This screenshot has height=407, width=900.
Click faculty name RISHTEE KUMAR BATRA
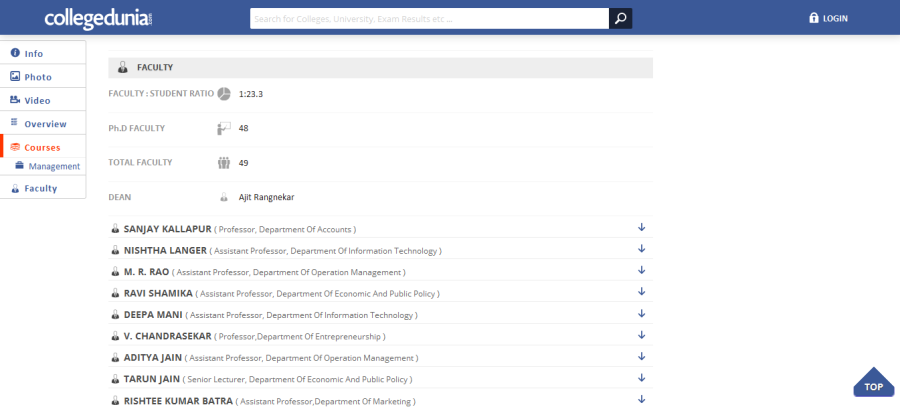179,401
